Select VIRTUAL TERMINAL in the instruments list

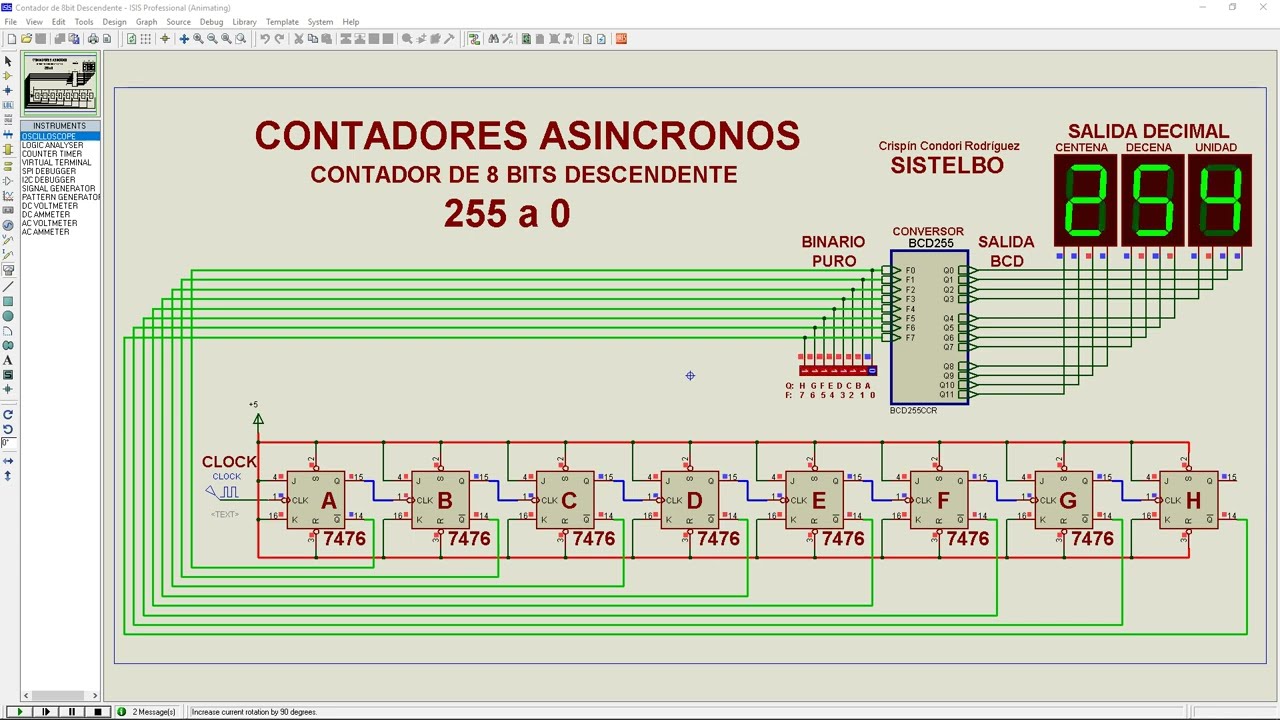[x=60, y=162]
